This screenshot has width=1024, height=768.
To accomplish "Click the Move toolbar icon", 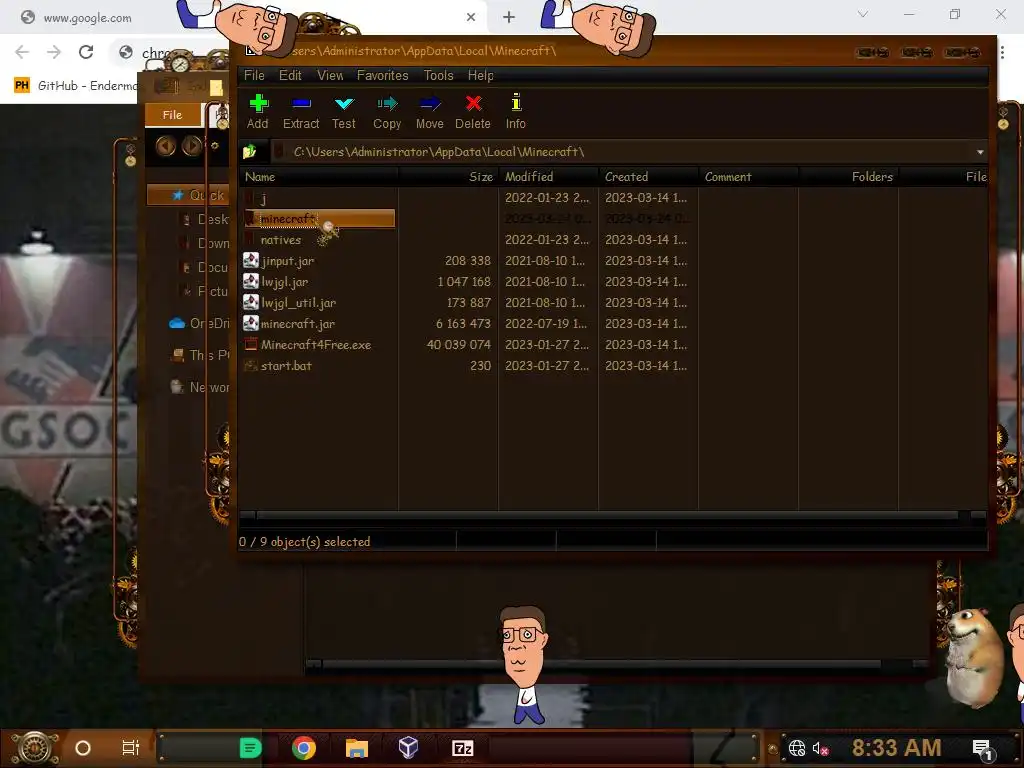I will (x=430, y=103).
